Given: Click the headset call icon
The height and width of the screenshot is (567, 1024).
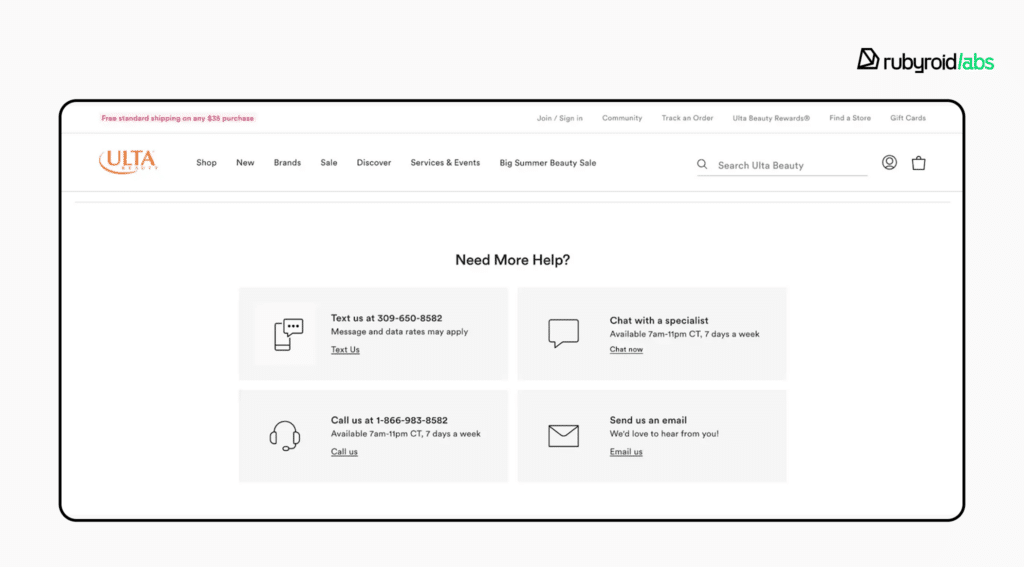Looking at the screenshot, I should (285, 436).
